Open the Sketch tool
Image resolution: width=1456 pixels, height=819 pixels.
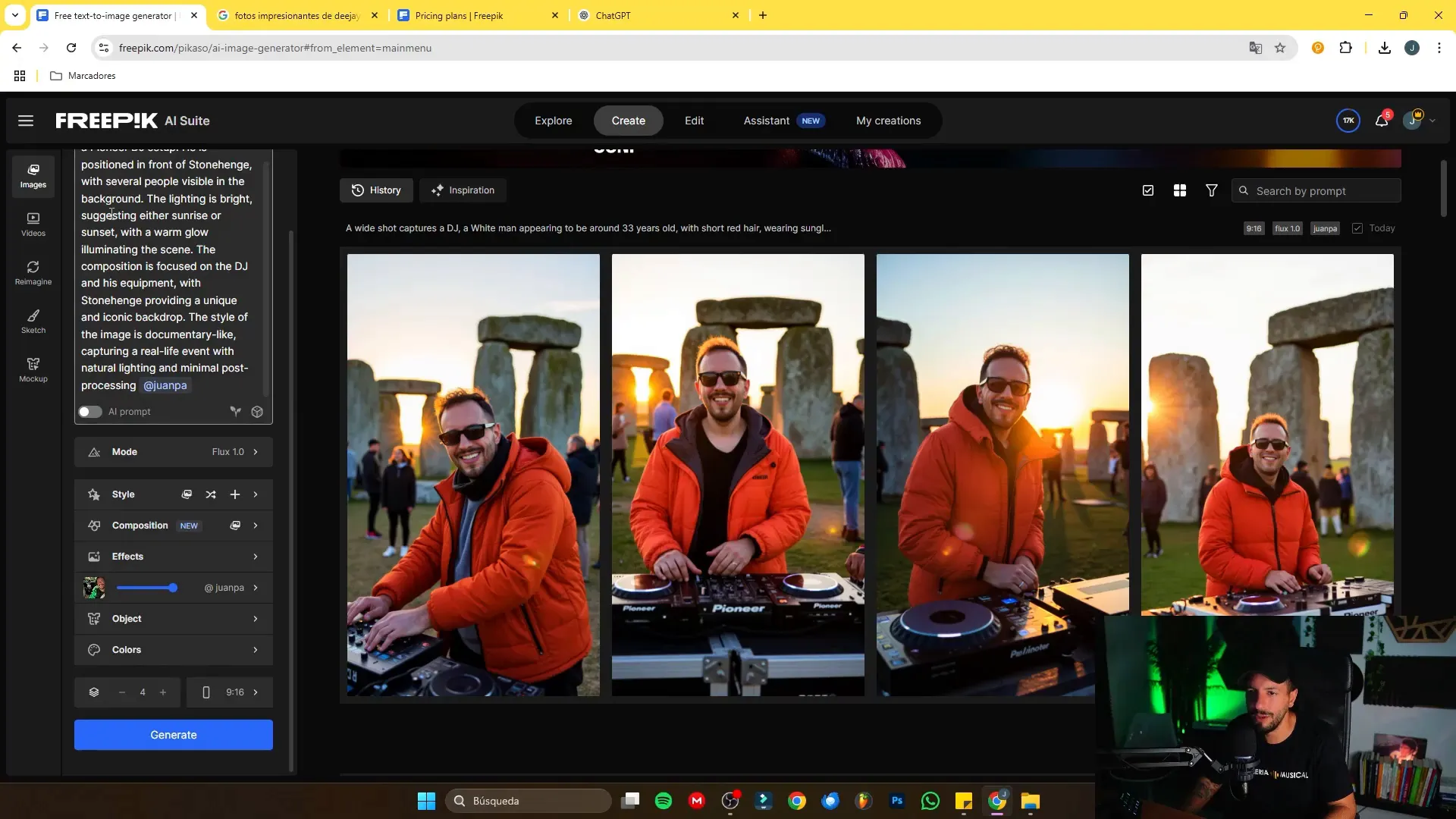[x=33, y=322]
